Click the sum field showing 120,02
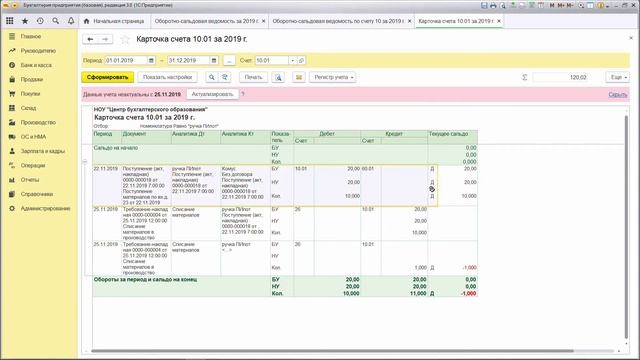640x360 pixels. coord(560,77)
